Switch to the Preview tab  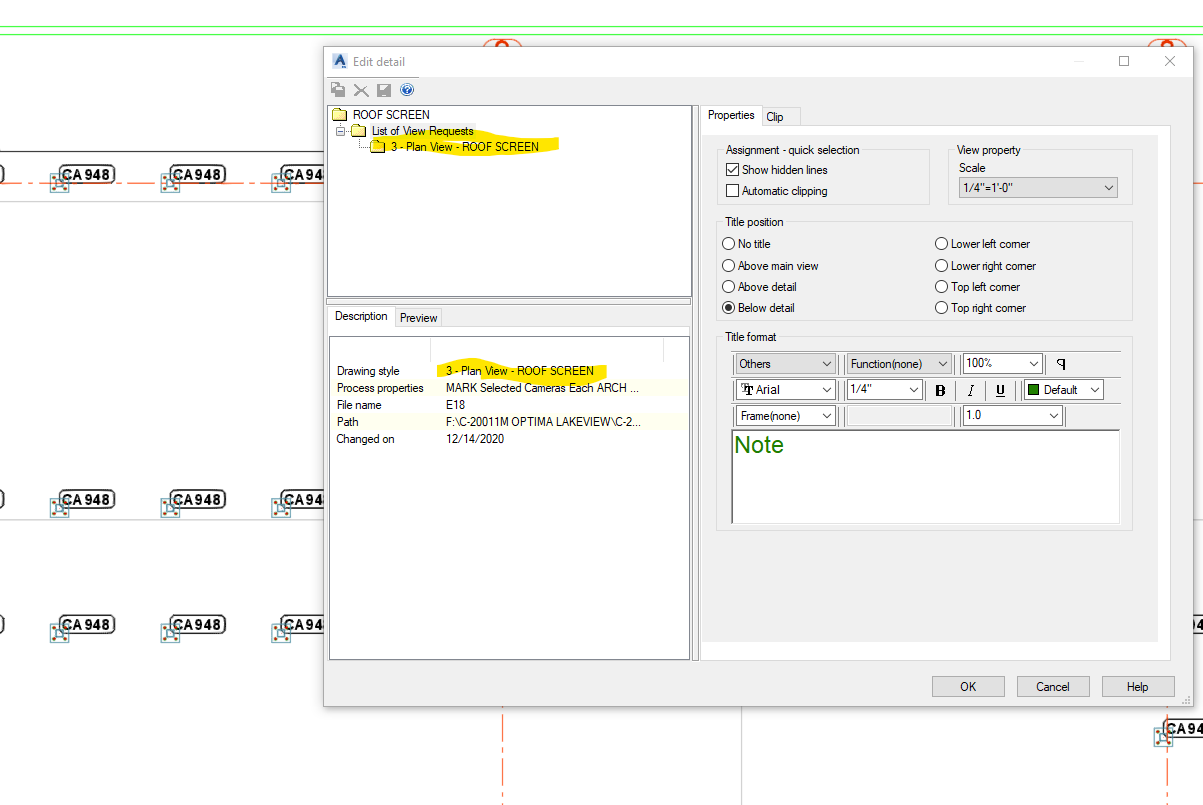(x=418, y=317)
